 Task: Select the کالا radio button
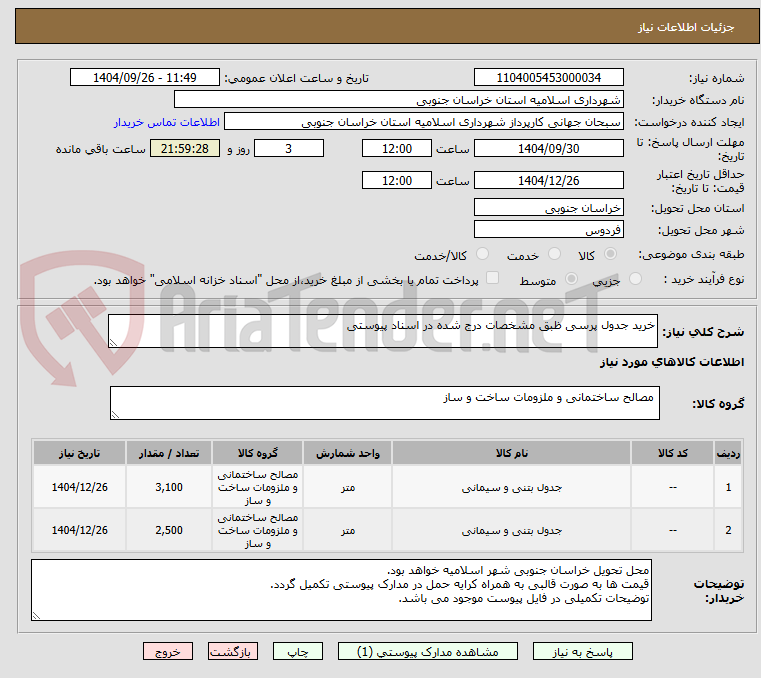point(611,254)
